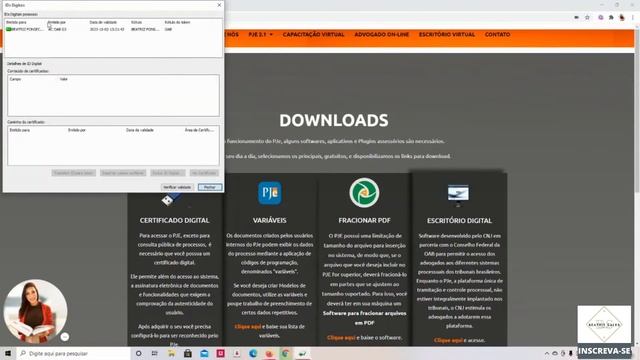Click the "Área de Certific..." column header
Screen dimensions: 640x360
coord(199,130)
